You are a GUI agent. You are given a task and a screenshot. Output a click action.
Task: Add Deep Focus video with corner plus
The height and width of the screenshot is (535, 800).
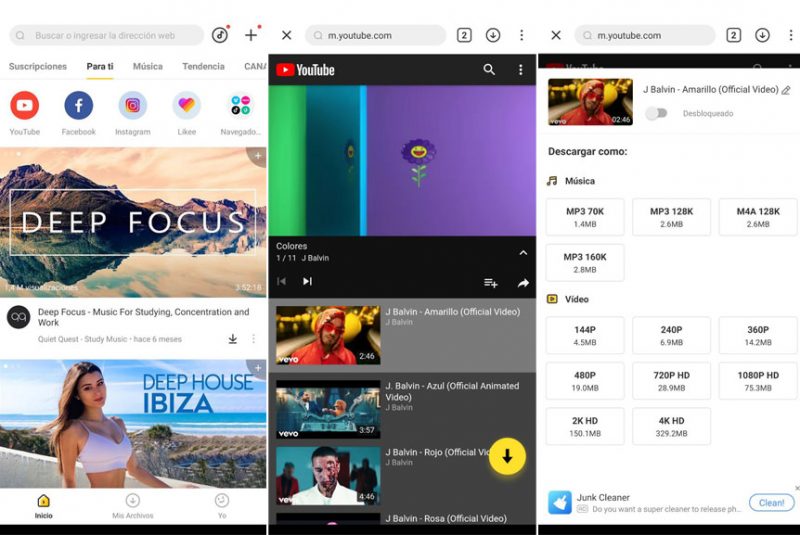coord(258,155)
